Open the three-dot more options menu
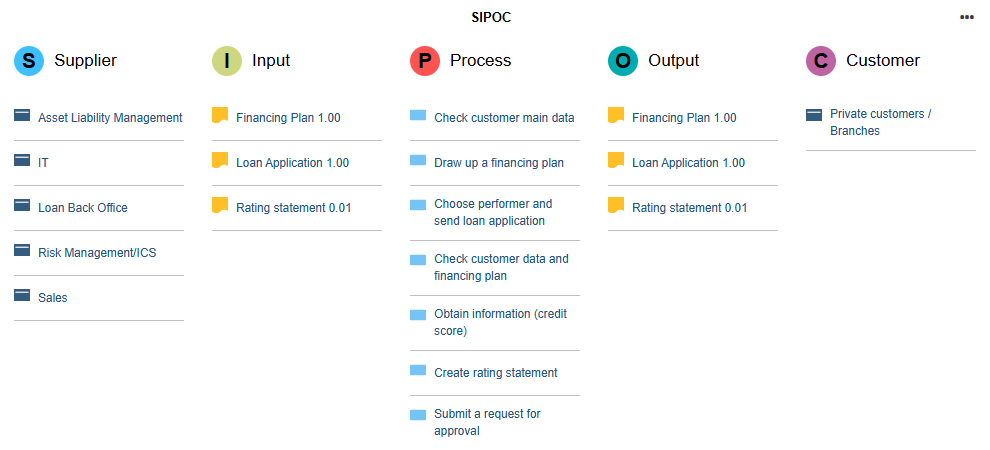Image resolution: width=990 pixels, height=450 pixels. (967, 17)
